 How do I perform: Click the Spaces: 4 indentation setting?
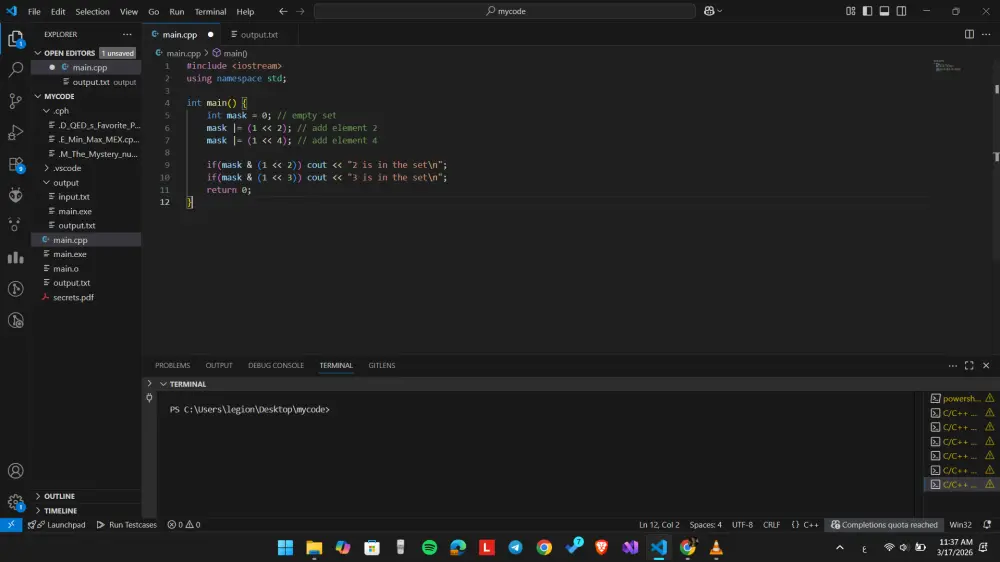click(x=705, y=525)
